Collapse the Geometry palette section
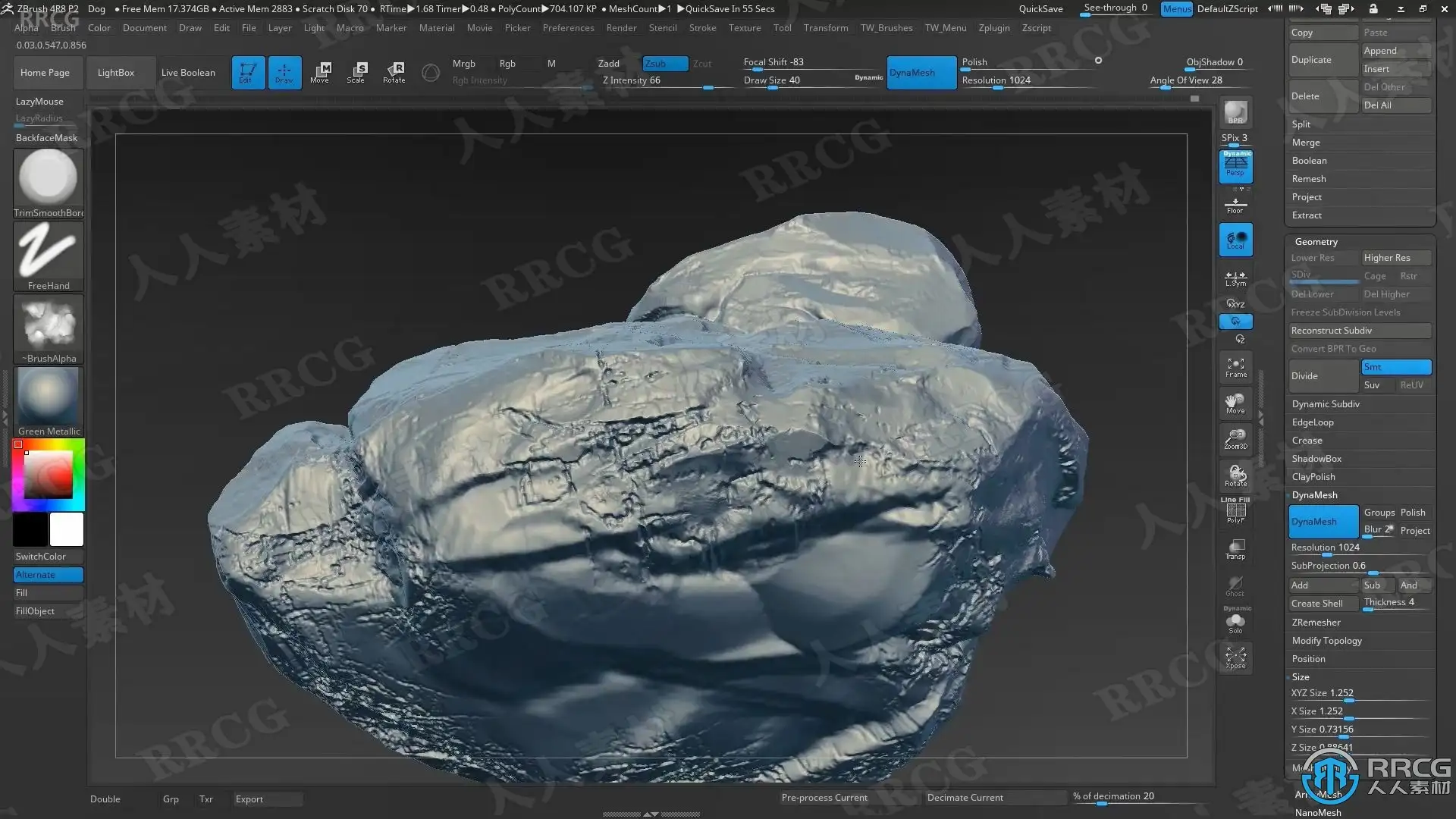This screenshot has width=1456, height=819. [1316, 242]
